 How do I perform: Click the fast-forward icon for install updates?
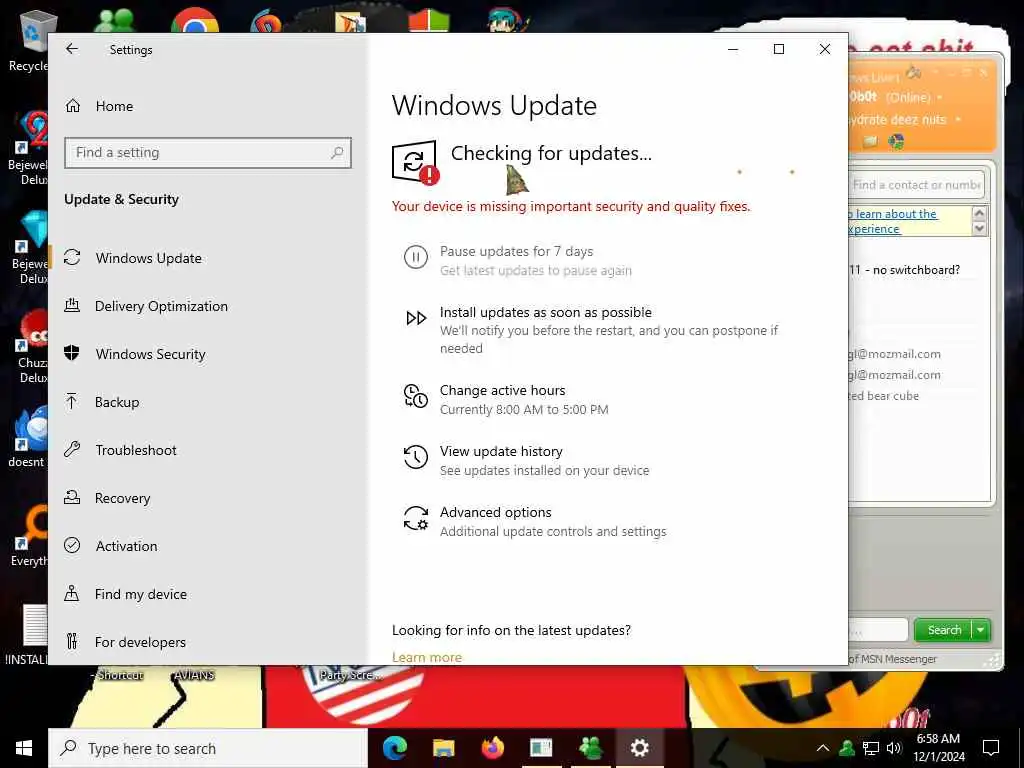pyautogui.click(x=416, y=318)
